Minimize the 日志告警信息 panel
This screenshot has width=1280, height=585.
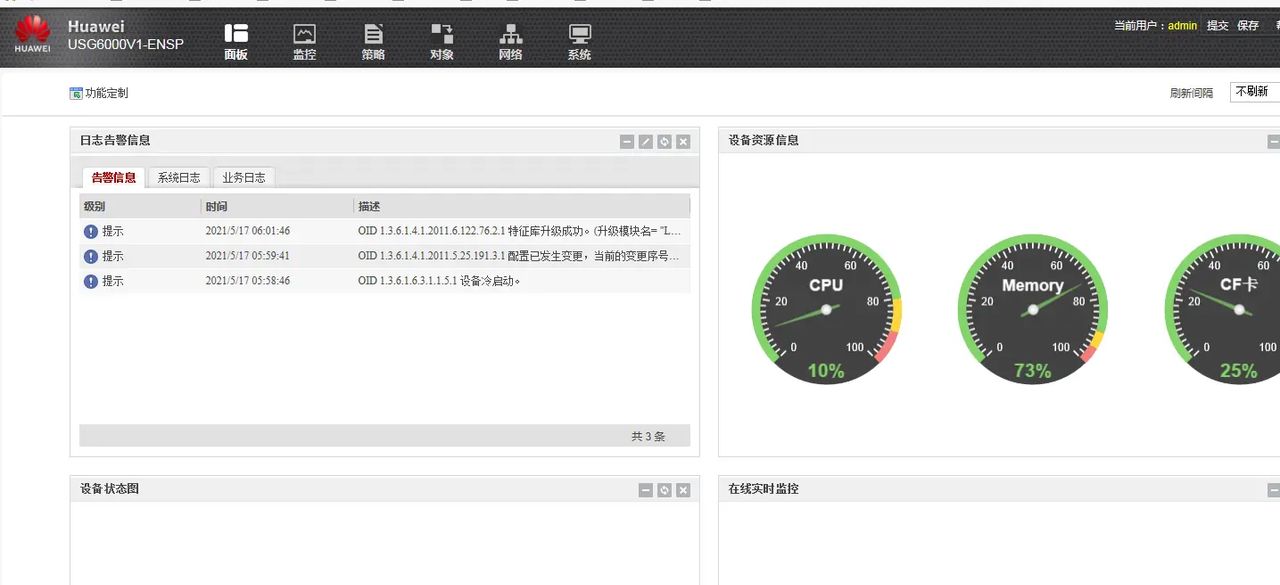tap(627, 141)
